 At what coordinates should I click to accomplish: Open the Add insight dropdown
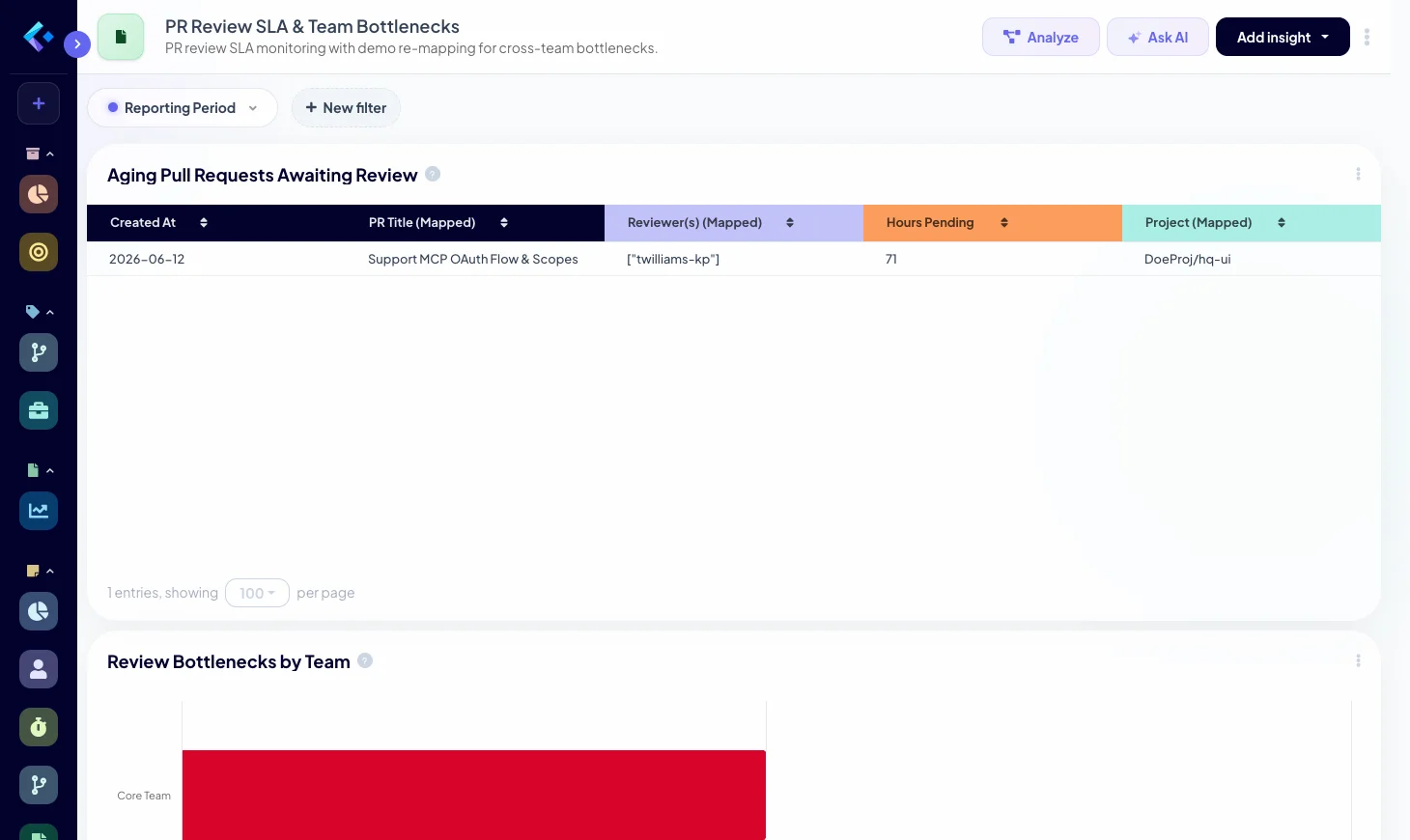tap(1283, 37)
